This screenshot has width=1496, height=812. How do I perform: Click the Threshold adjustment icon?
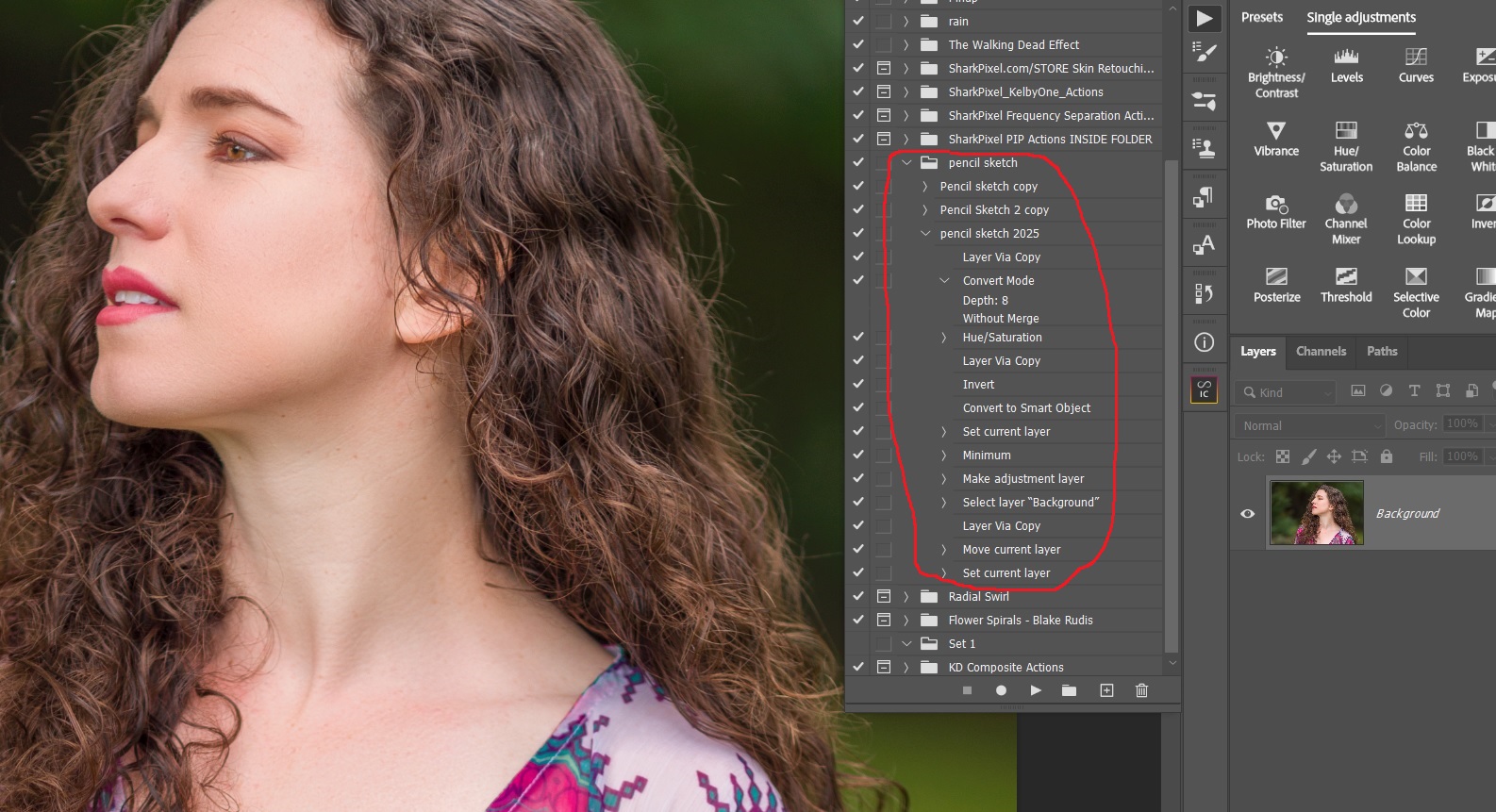1346,277
